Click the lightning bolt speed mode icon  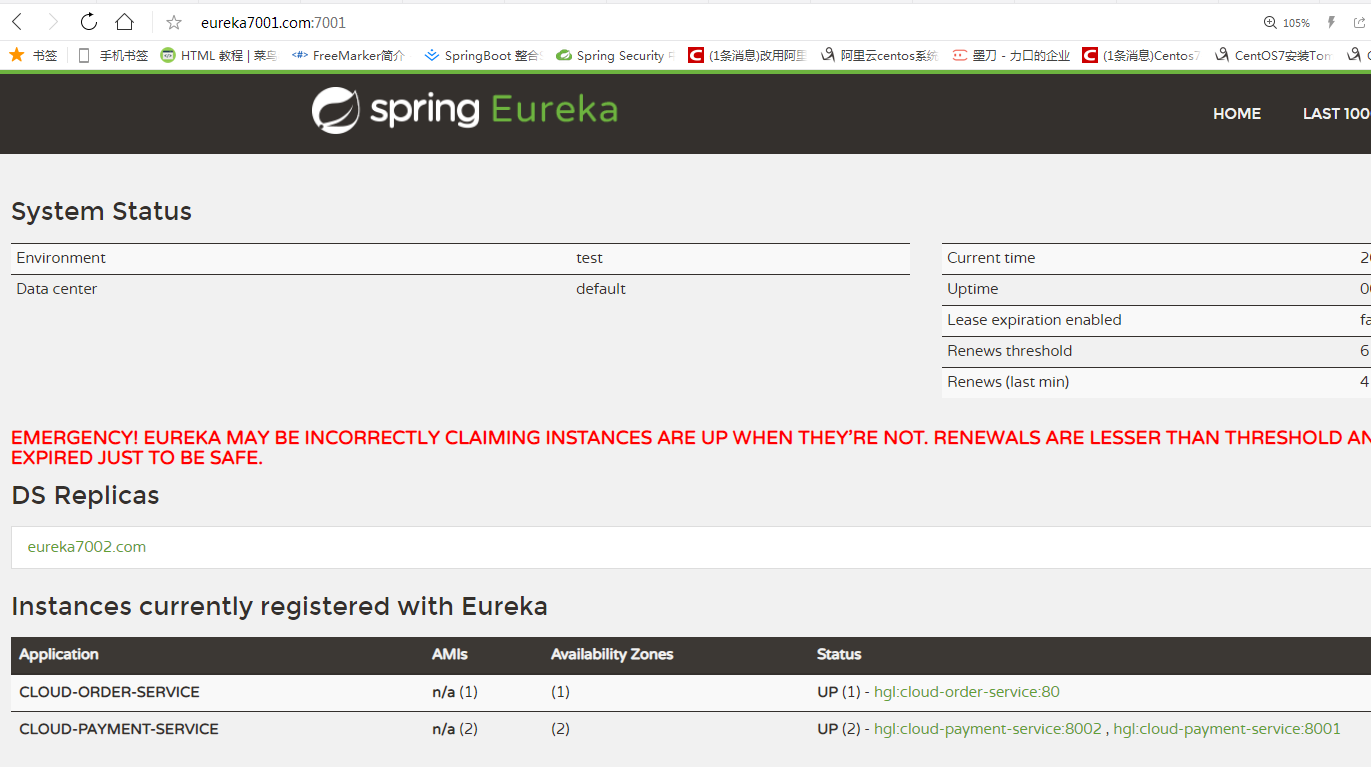click(x=1331, y=22)
